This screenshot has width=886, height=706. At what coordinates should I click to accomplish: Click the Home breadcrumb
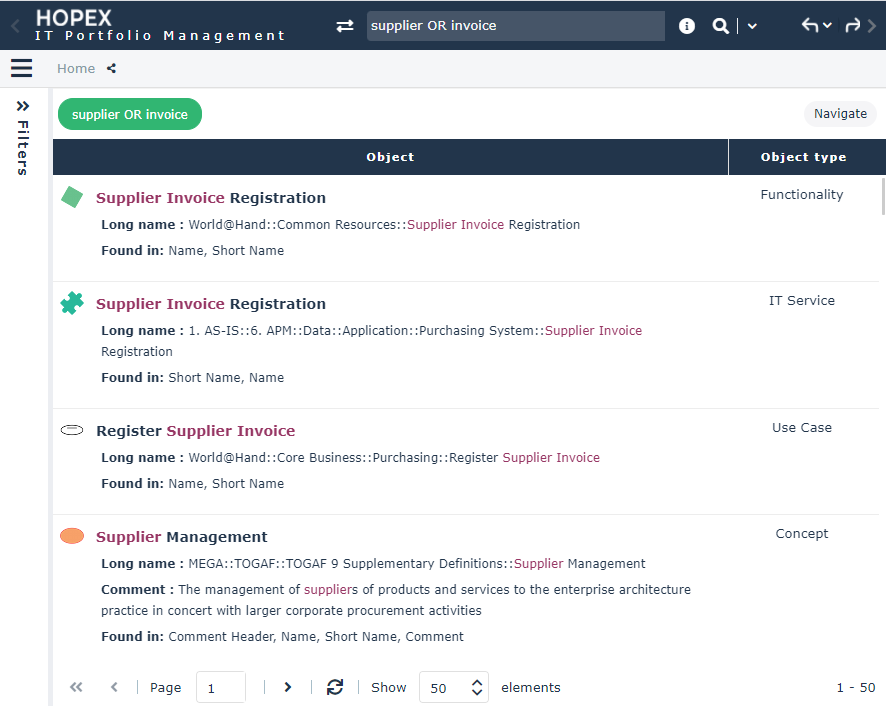point(76,69)
